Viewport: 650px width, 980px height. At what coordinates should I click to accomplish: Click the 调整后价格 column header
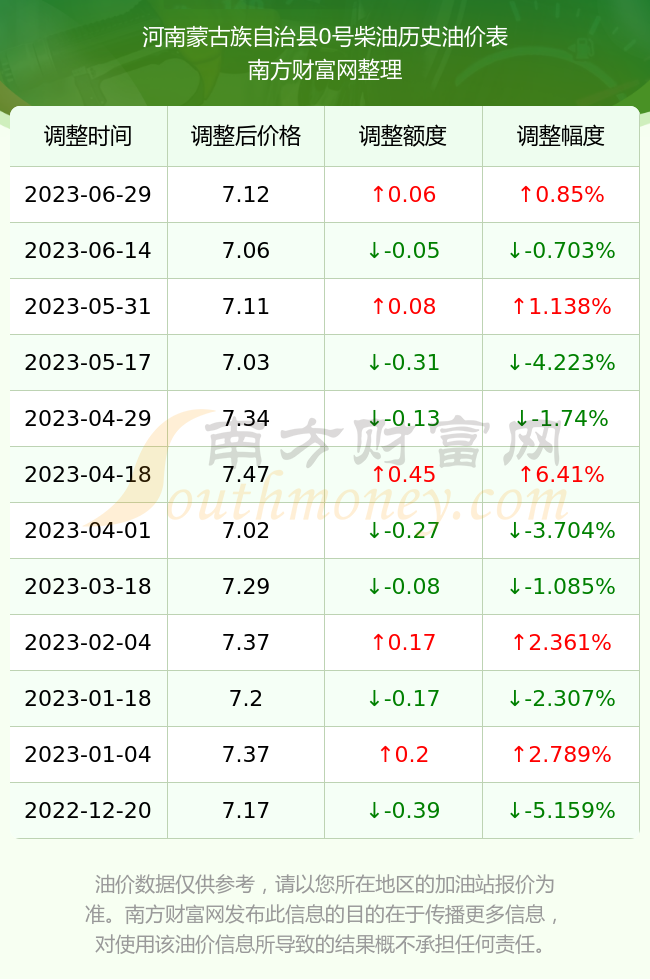pos(246,136)
